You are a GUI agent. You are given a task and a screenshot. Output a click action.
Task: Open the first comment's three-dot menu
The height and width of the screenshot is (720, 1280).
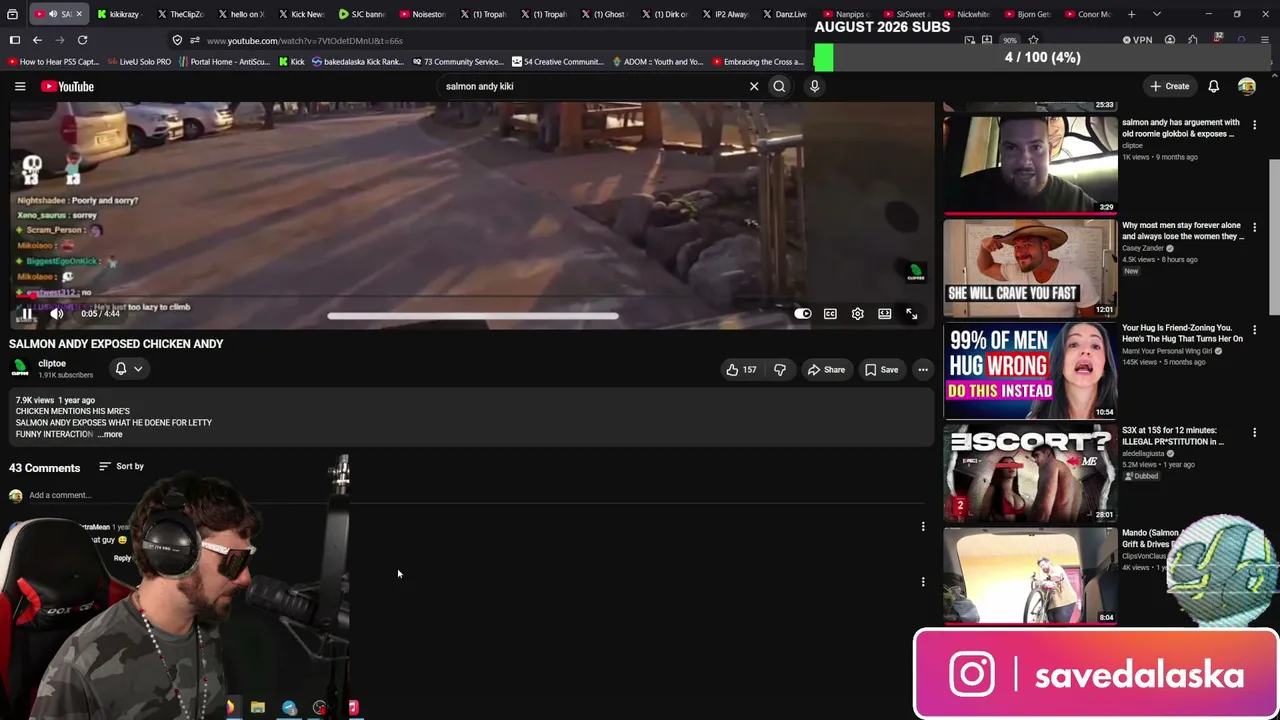923,526
